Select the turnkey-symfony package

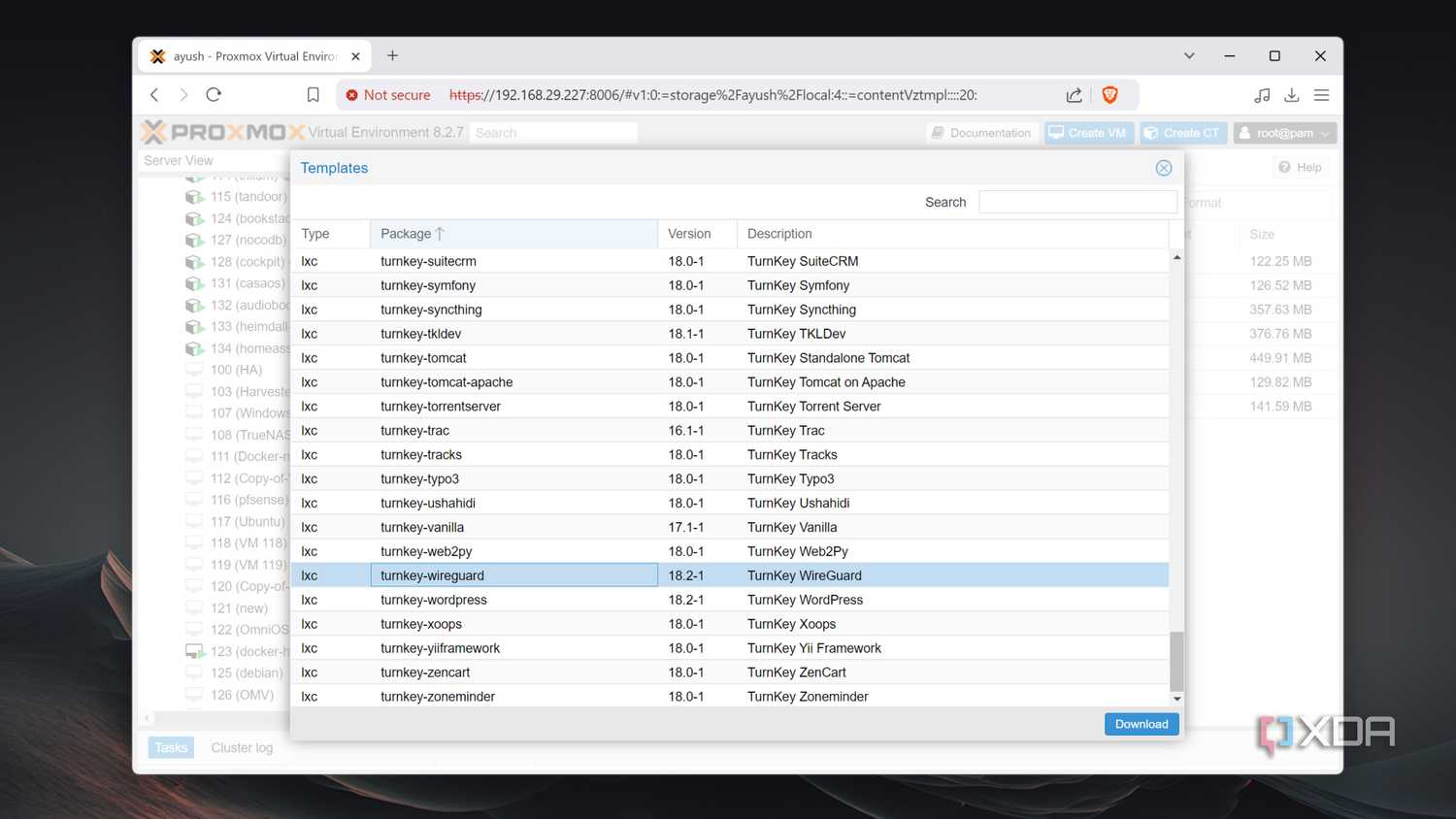click(428, 285)
